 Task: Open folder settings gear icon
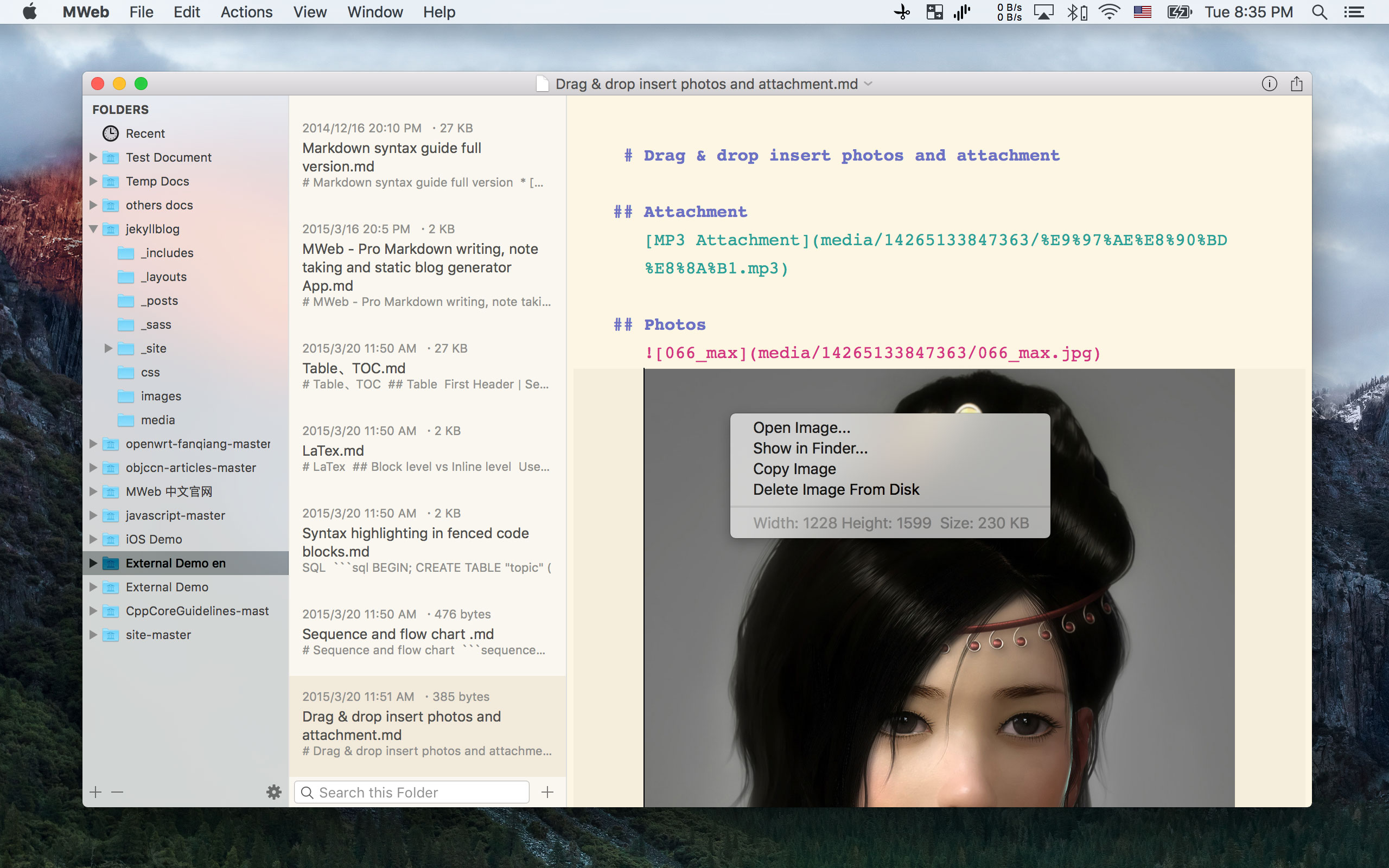click(274, 792)
